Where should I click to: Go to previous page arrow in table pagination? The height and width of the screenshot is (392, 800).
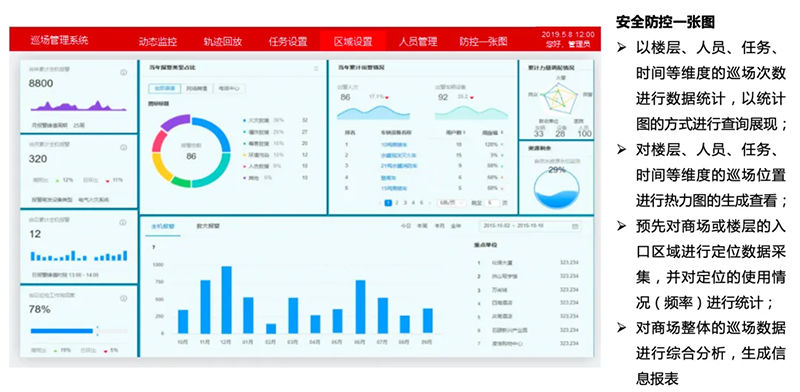[x=380, y=203]
